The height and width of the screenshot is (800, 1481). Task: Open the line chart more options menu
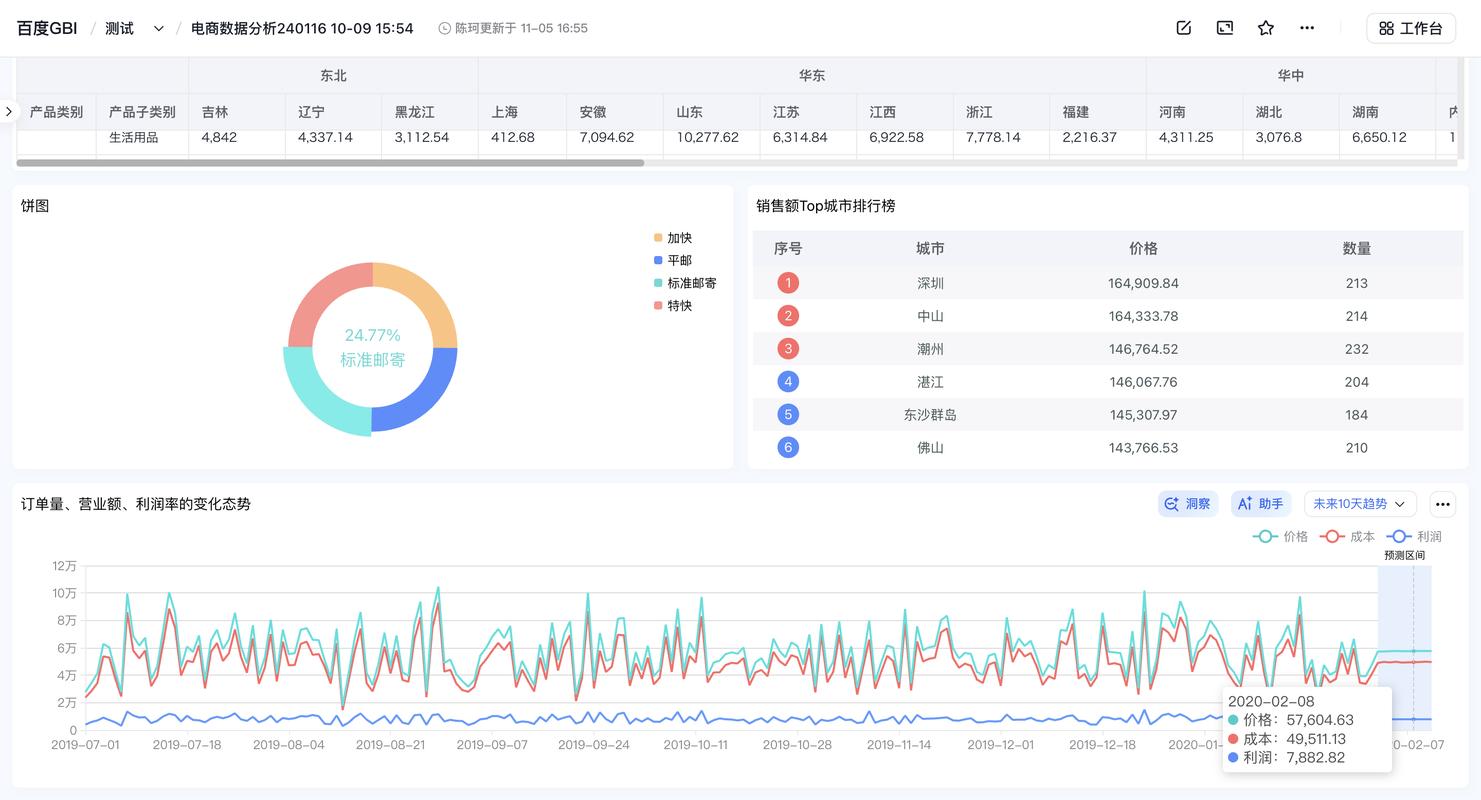pyautogui.click(x=1442, y=504)
